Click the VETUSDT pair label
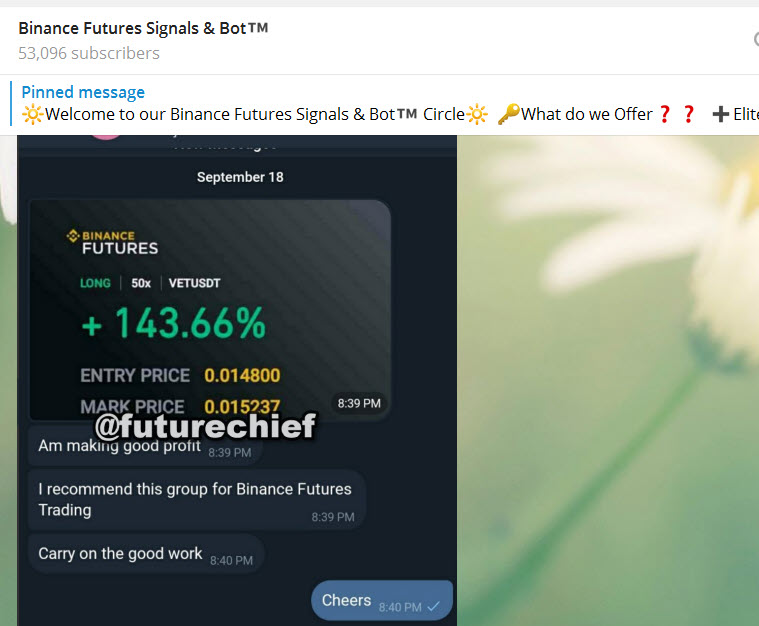Image resolution: width=759 pixels, height=626 pixels. (x=194, y=283)
